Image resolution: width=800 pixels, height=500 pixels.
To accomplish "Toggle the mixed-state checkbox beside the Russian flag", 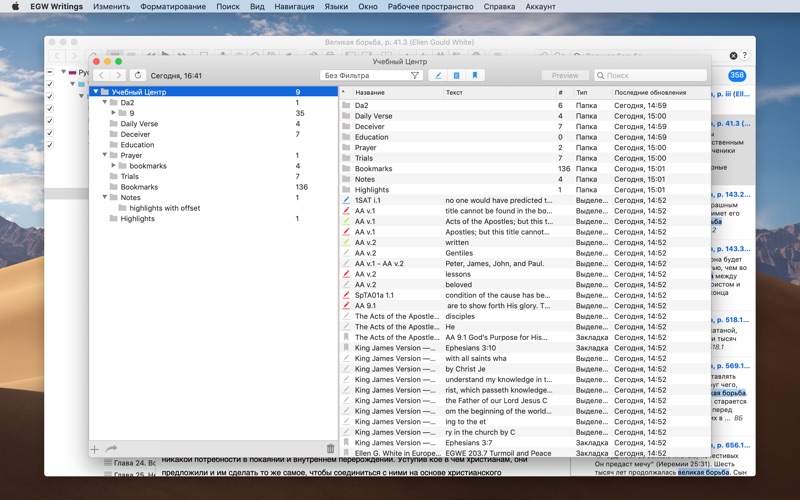I will (x=50, y=72).
